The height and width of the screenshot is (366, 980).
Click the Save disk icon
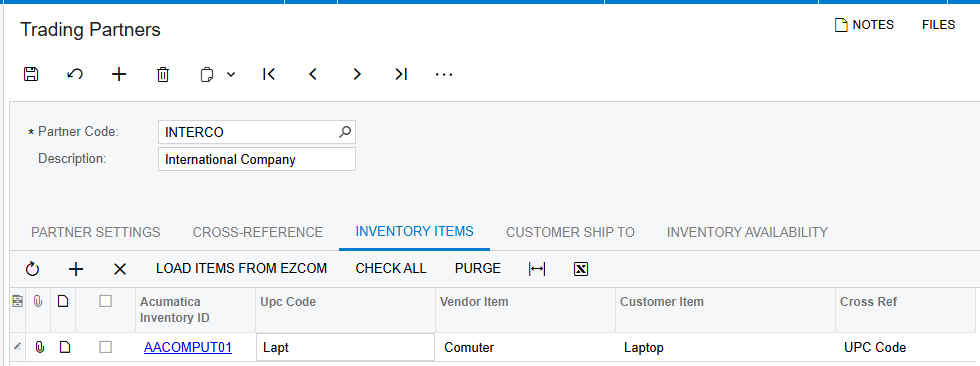[x=31, y=74]
